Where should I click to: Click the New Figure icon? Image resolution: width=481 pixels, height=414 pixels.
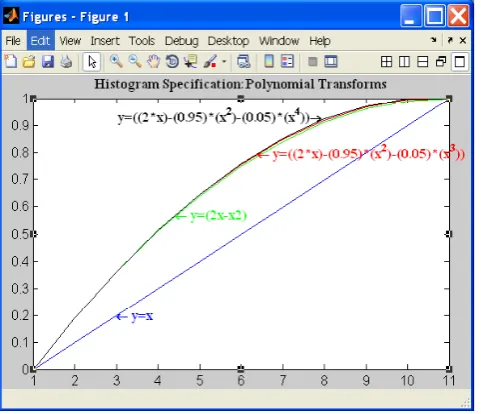click(x=11, y=62)
